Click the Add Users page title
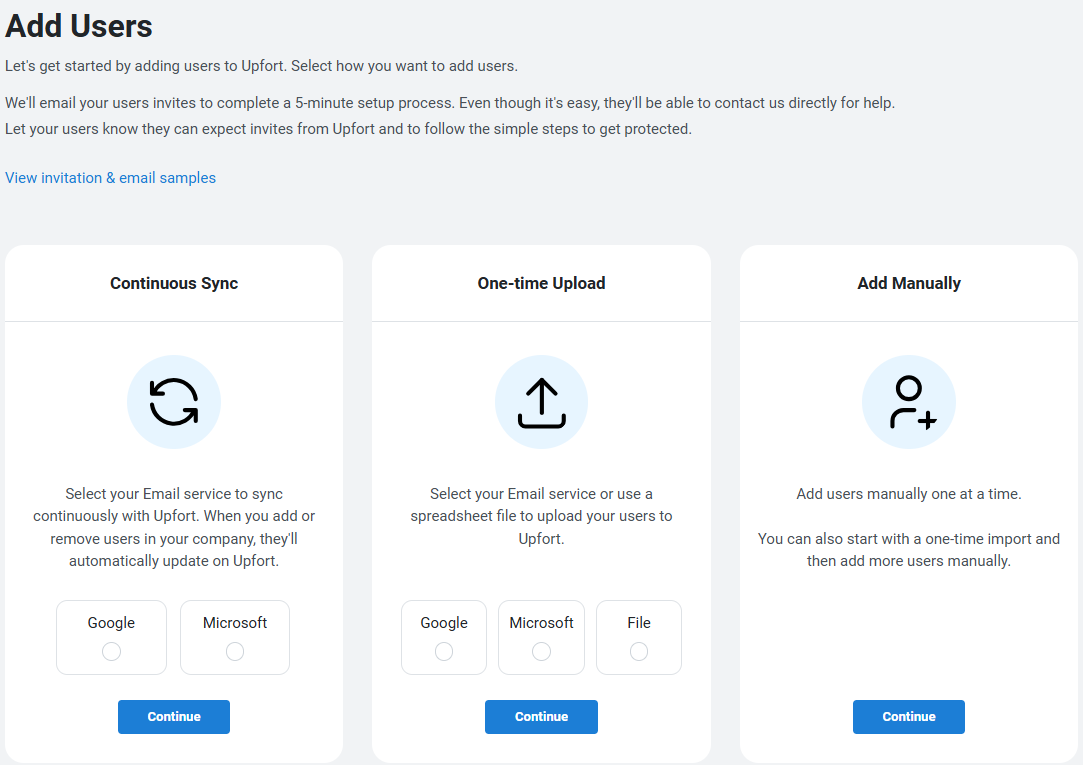1083x765 pixels. point(79,26)
